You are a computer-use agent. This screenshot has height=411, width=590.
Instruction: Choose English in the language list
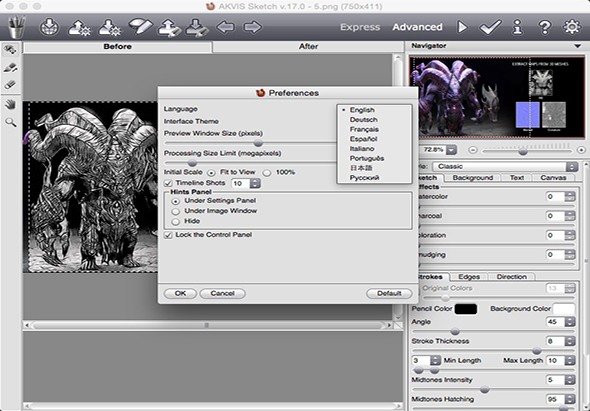362,110
